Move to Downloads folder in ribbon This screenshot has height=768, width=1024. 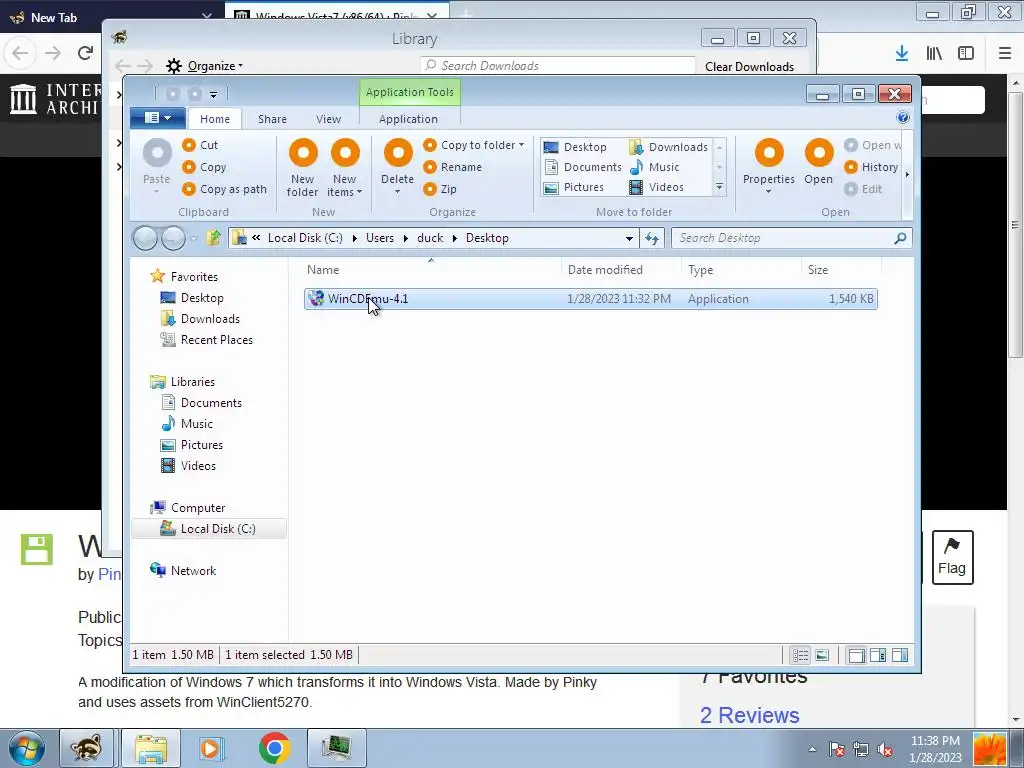(x=669, y=147)
